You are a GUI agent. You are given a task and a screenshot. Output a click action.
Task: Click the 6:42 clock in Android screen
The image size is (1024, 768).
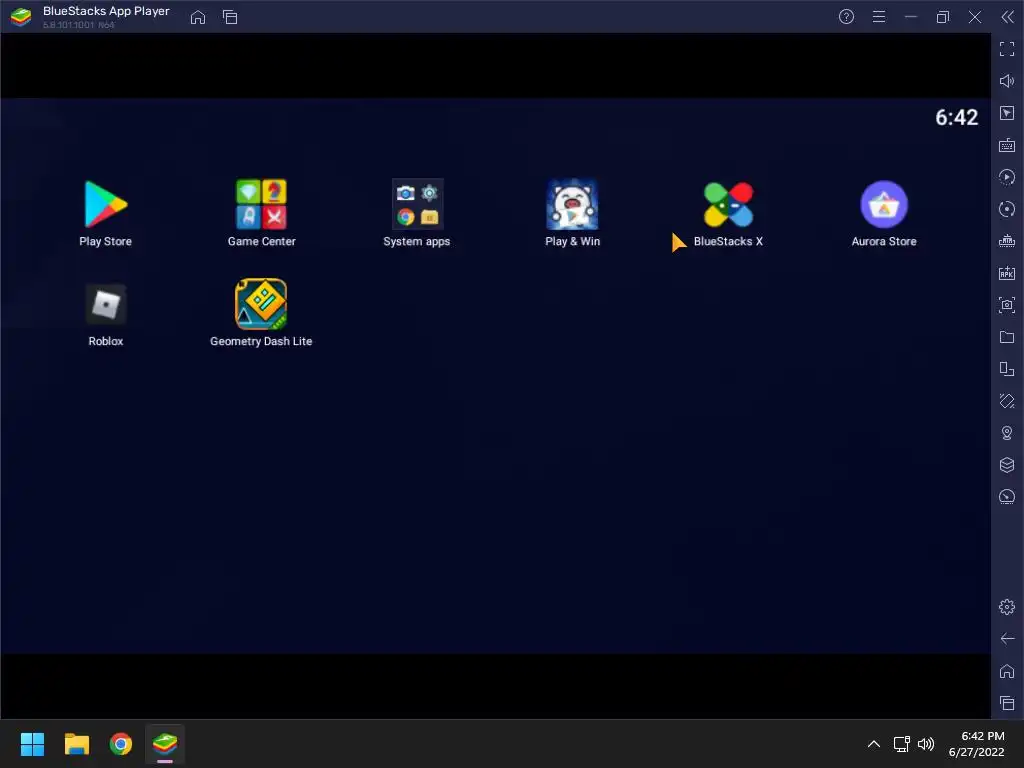coord(956,118)
